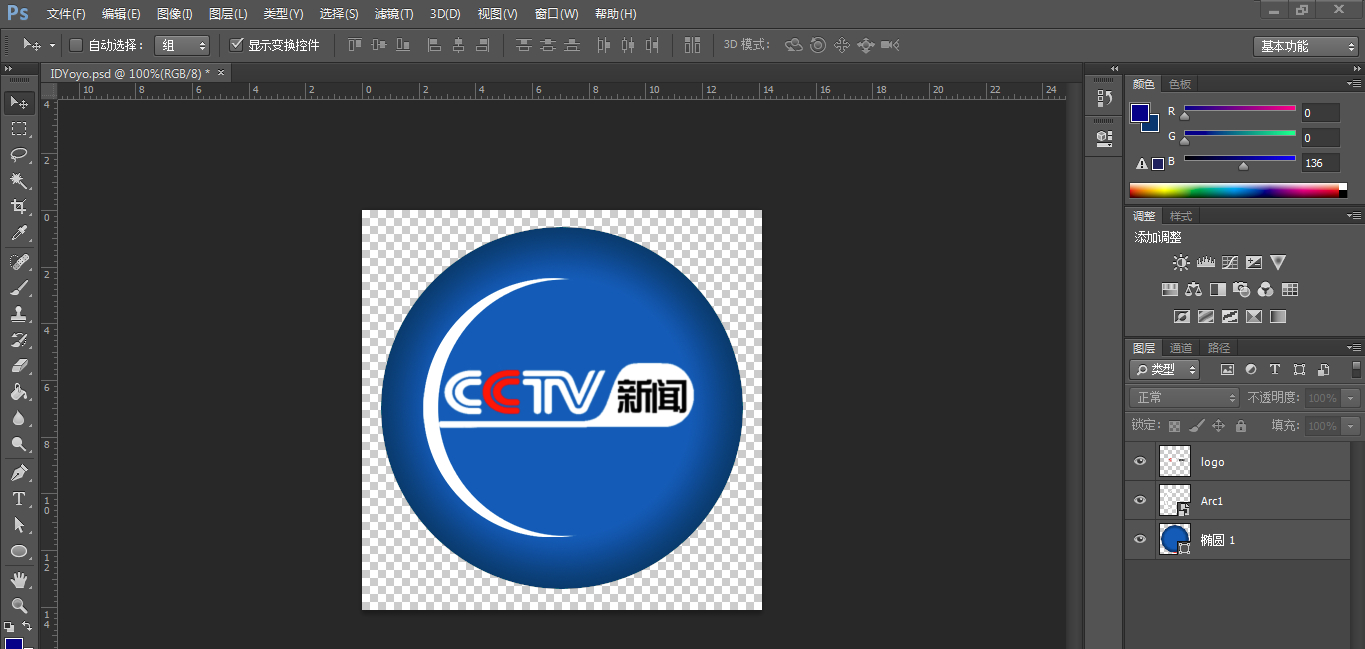Select the Path Selection tool

[x=19, y=525]
